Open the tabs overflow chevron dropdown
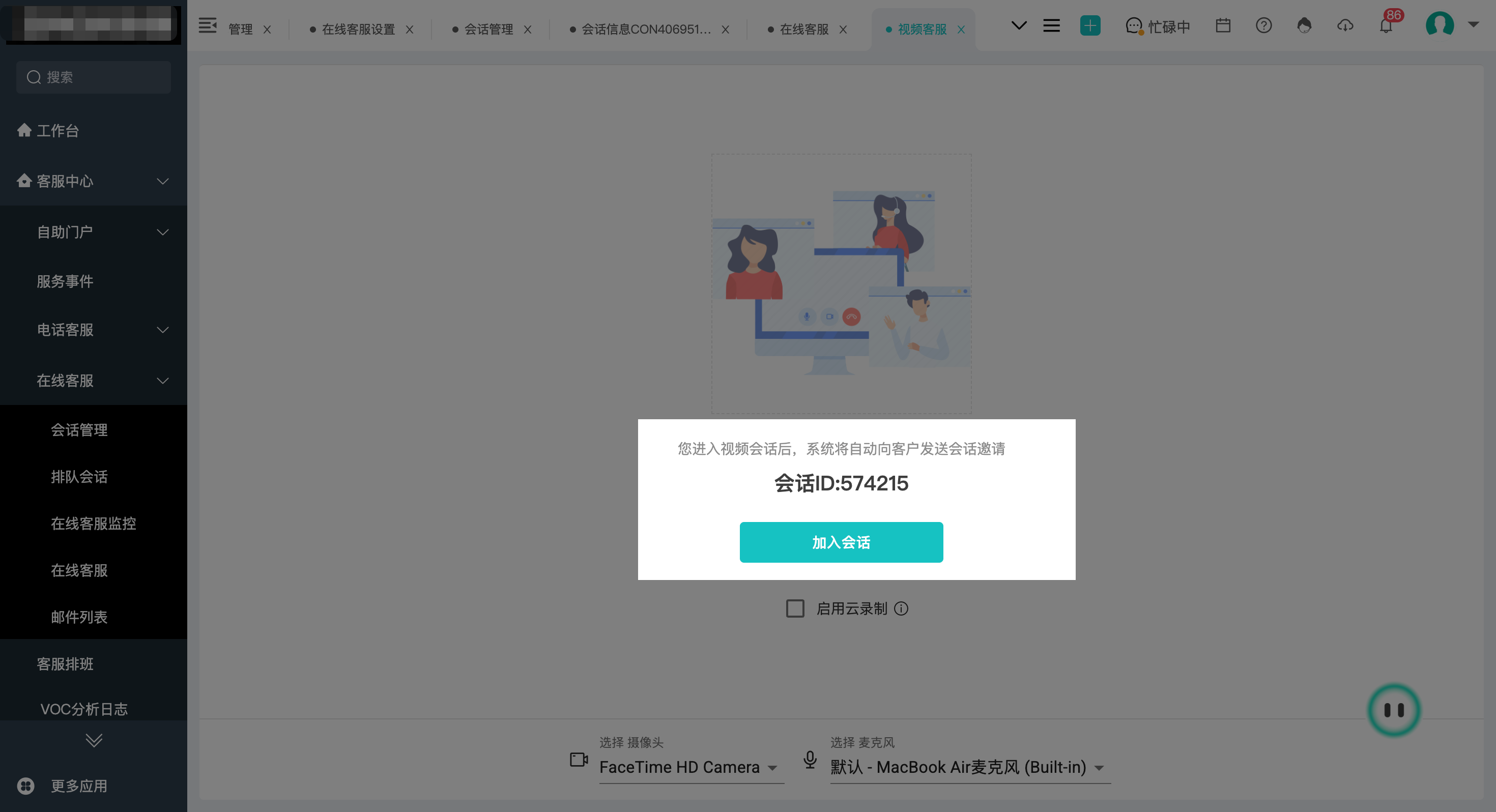The image size is (1496, 812). (1019, 25)
